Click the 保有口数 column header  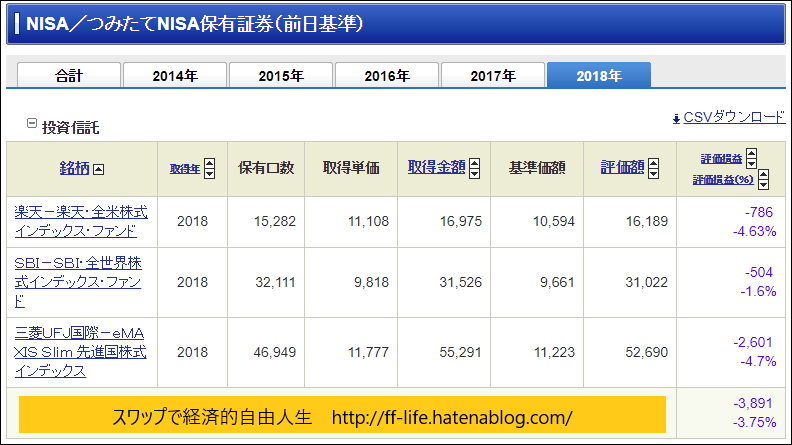pyautogui.click(x=266, y=168)
